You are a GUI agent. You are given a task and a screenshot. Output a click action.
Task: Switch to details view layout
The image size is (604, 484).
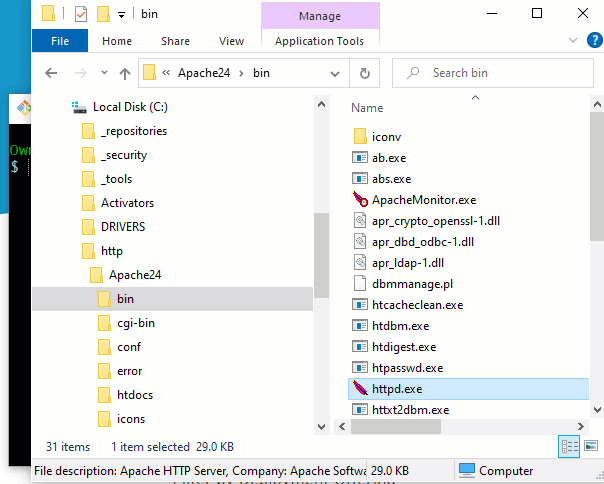click(x=568, y=447)
